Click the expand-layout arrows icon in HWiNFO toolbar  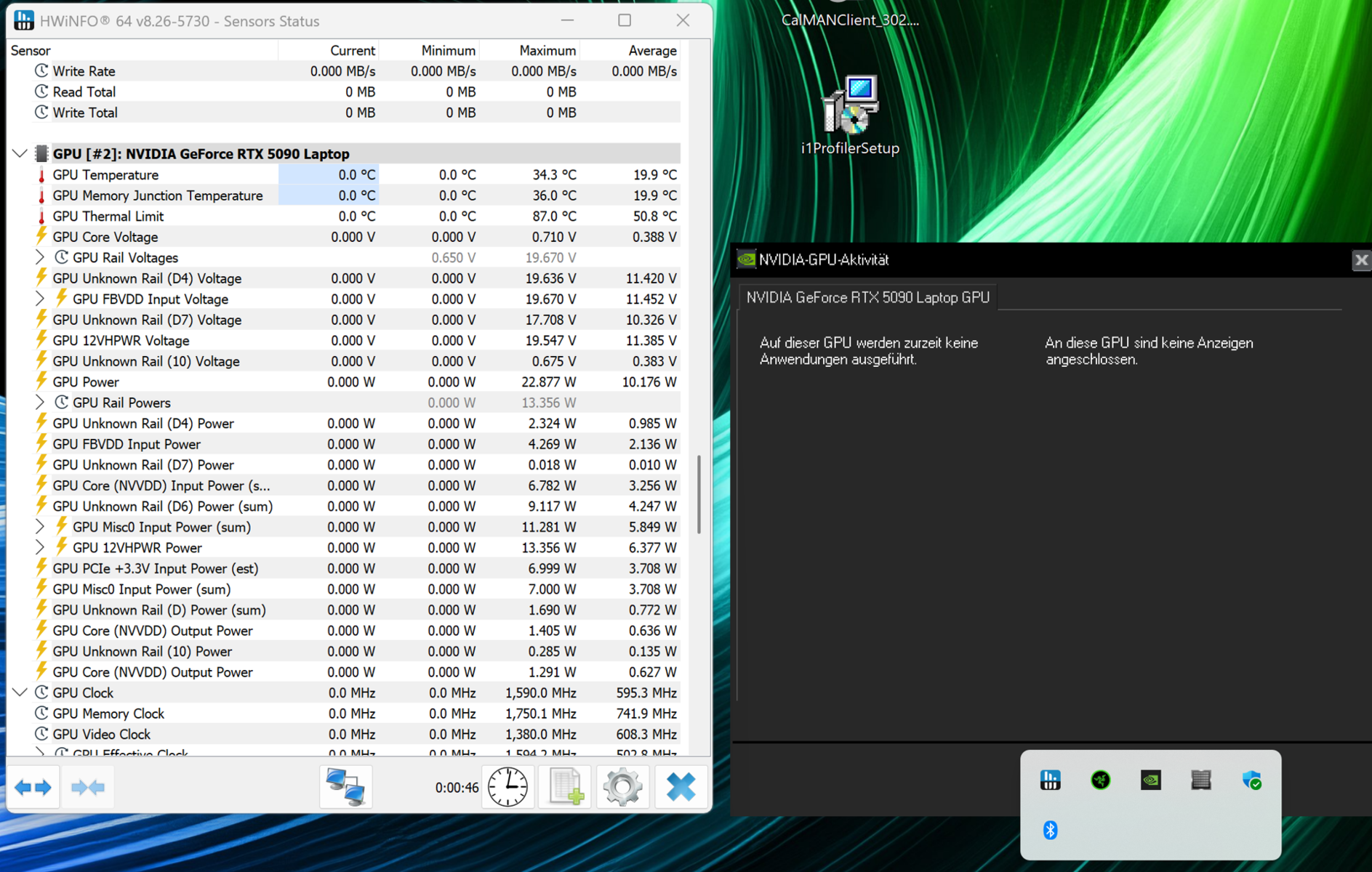(33, 787)
